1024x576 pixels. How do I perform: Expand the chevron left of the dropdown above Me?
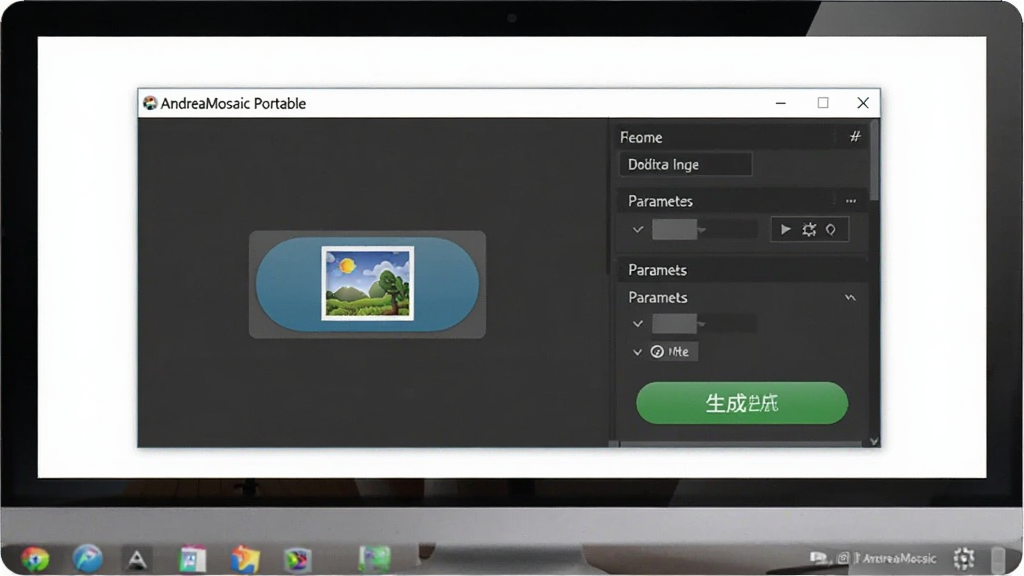(x=638, y=323)
